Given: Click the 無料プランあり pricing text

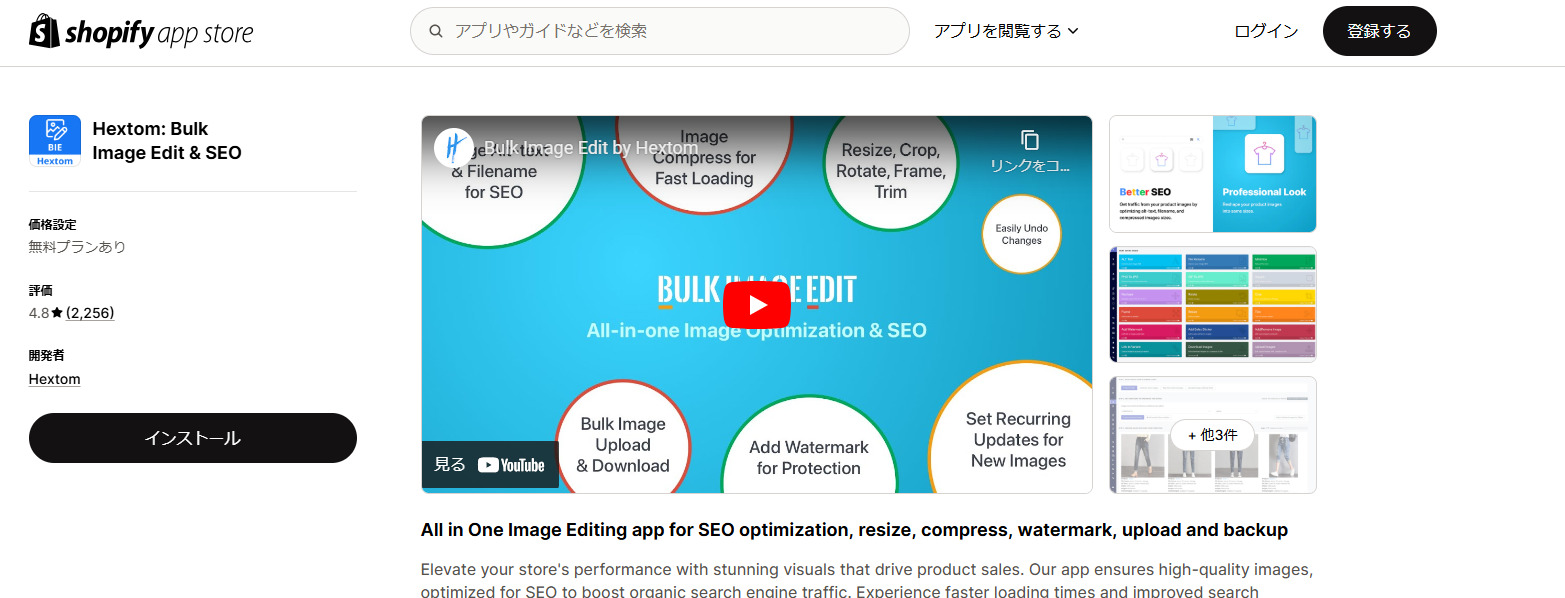Looking at the screenshot, I should [77, 247].
